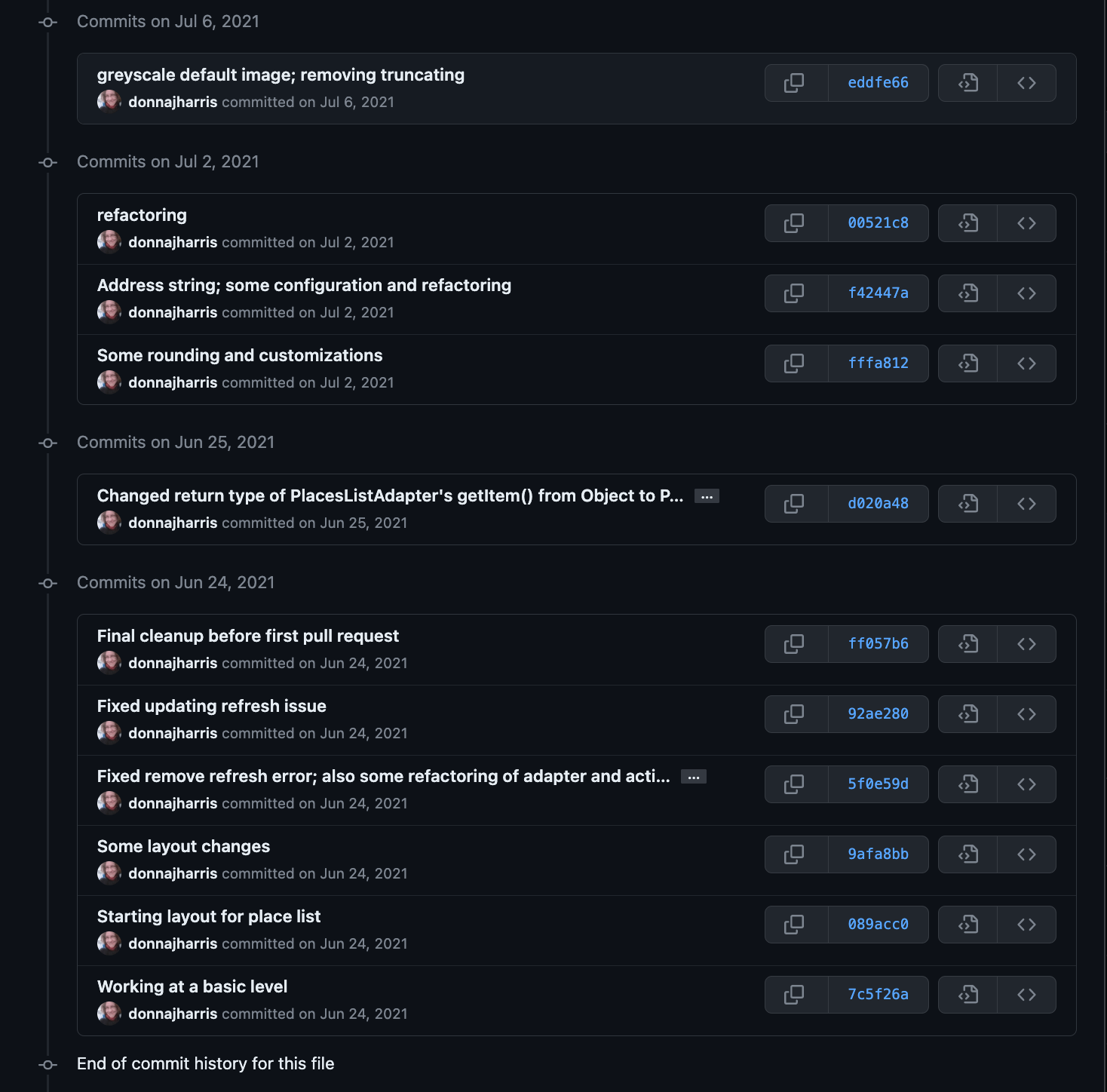Image resolution: width=1107 pixels, height=1092 pixels.
Task: Click donnajharris avatar on 'Fixed updating refresh issue'
Action: (x=109, y=732)
